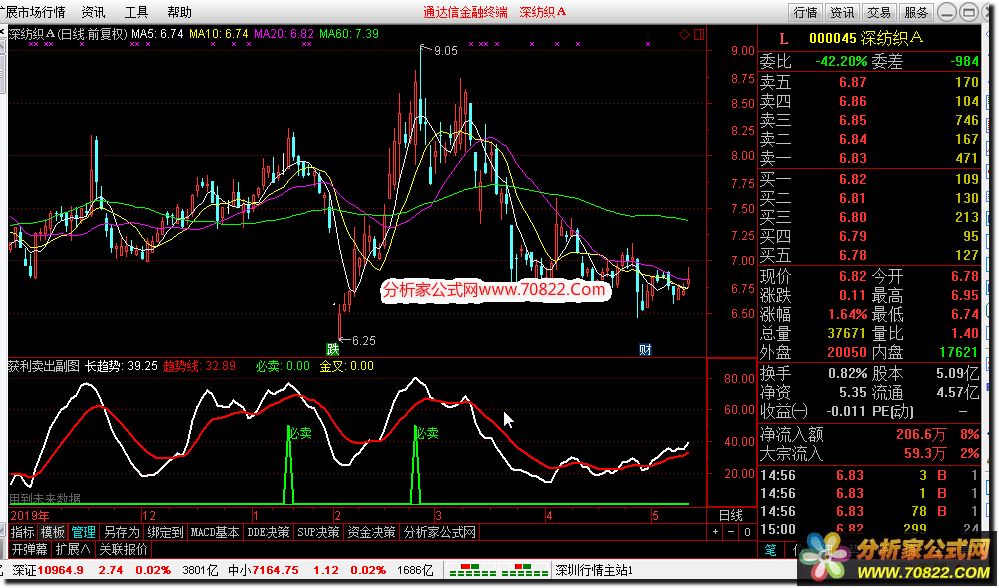999x588 pixels.
Task: Click the 关联报价 tab
Action: [x=124, y=549]
